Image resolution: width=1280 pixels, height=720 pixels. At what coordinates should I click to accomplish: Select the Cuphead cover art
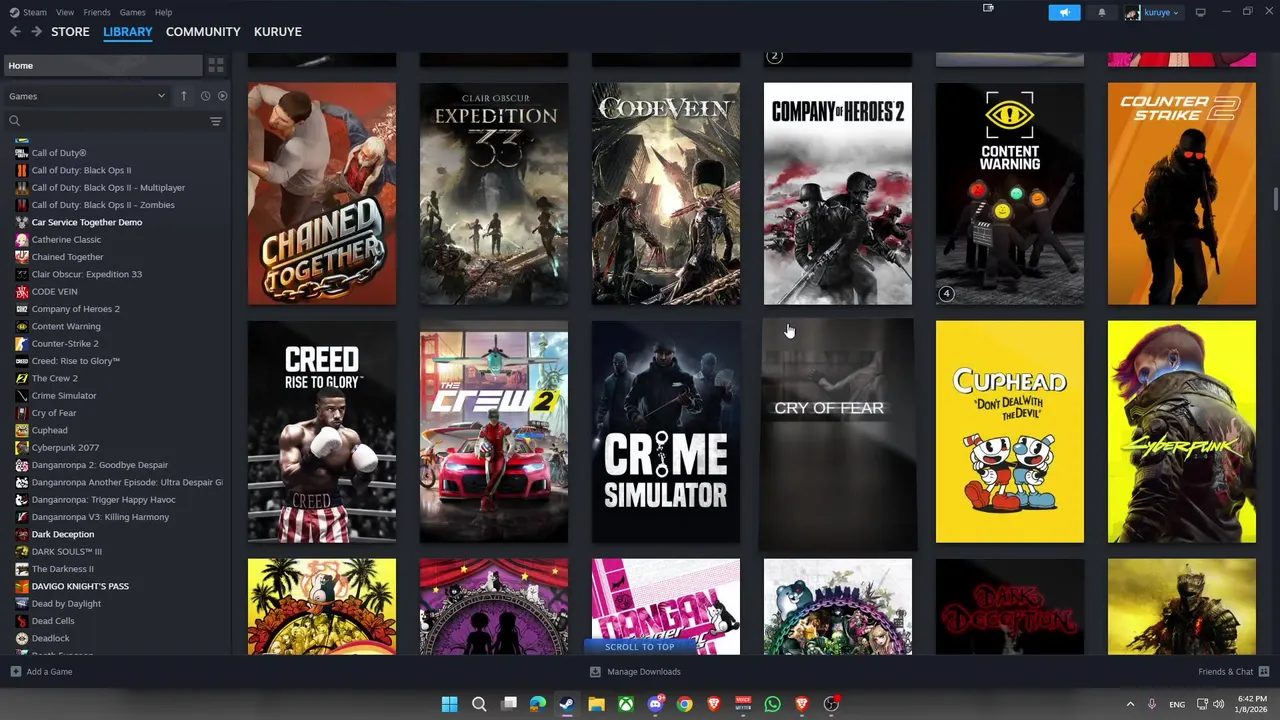pos(1010,432)
